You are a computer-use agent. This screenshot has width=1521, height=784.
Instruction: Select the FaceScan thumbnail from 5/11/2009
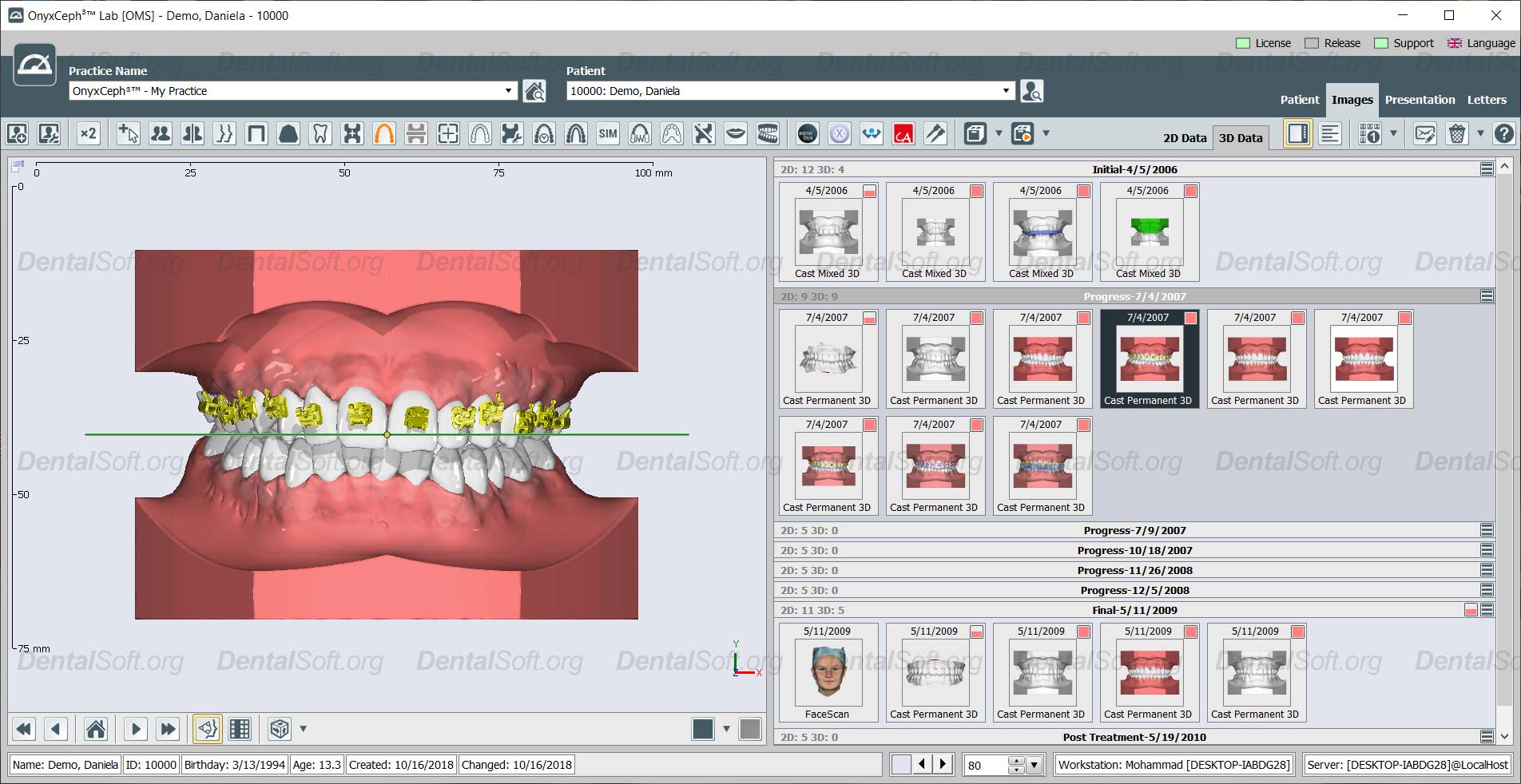[828, 673]
